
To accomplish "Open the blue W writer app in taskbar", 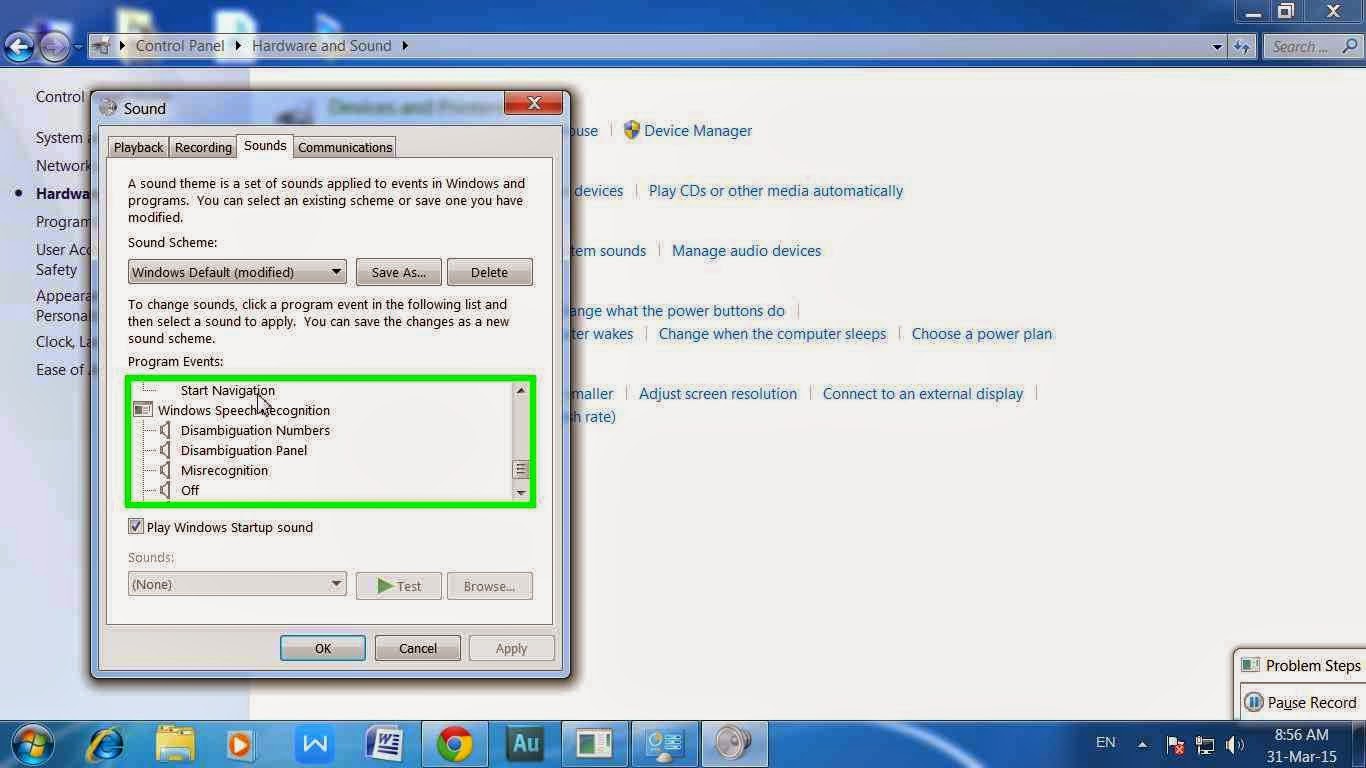I will click(x=315, y=744).
